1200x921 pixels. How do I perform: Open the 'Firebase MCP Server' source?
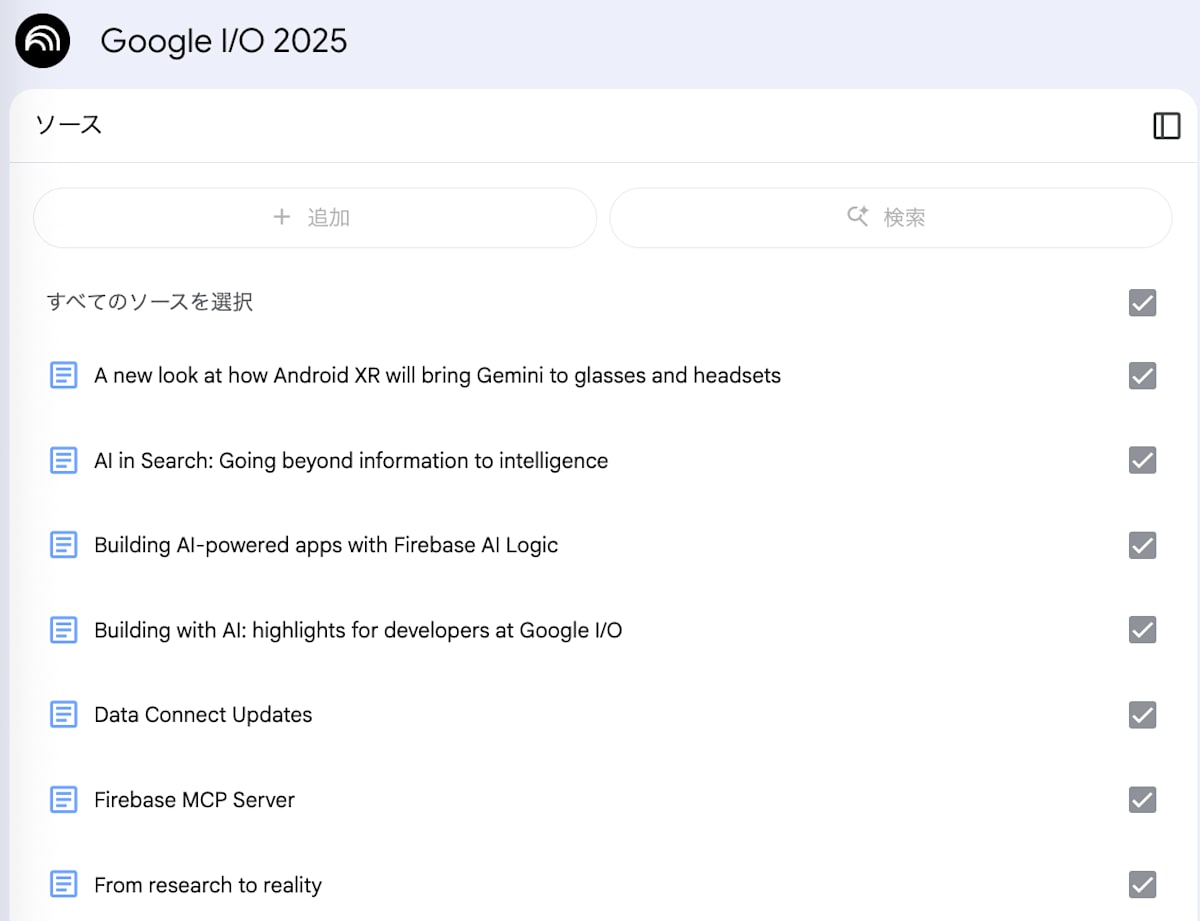tap(194, 800)
